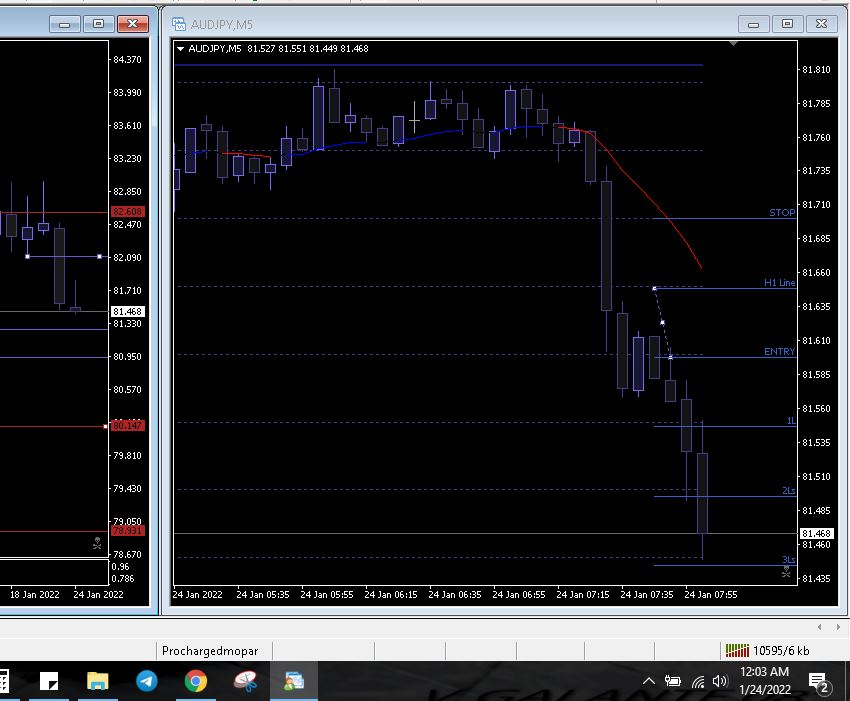Click the taskbar clock and date
This screenshot has height=701, width=850.
point(765,681)
